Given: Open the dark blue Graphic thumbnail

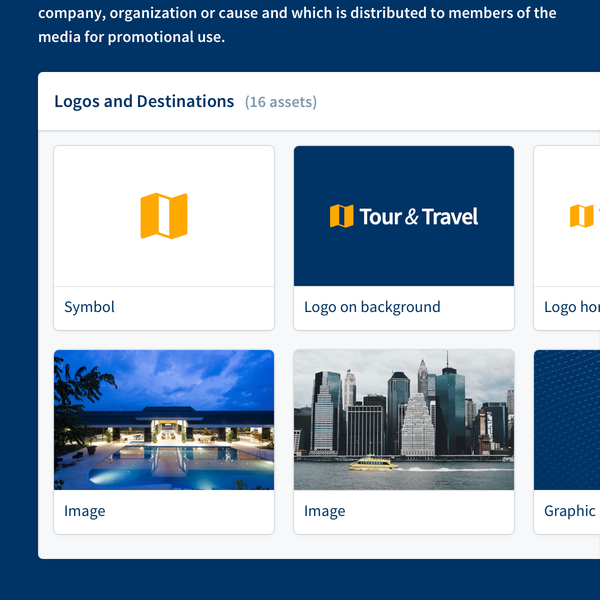Looking at the screenshot, I should pyautogui.click(x=567, y=420).
